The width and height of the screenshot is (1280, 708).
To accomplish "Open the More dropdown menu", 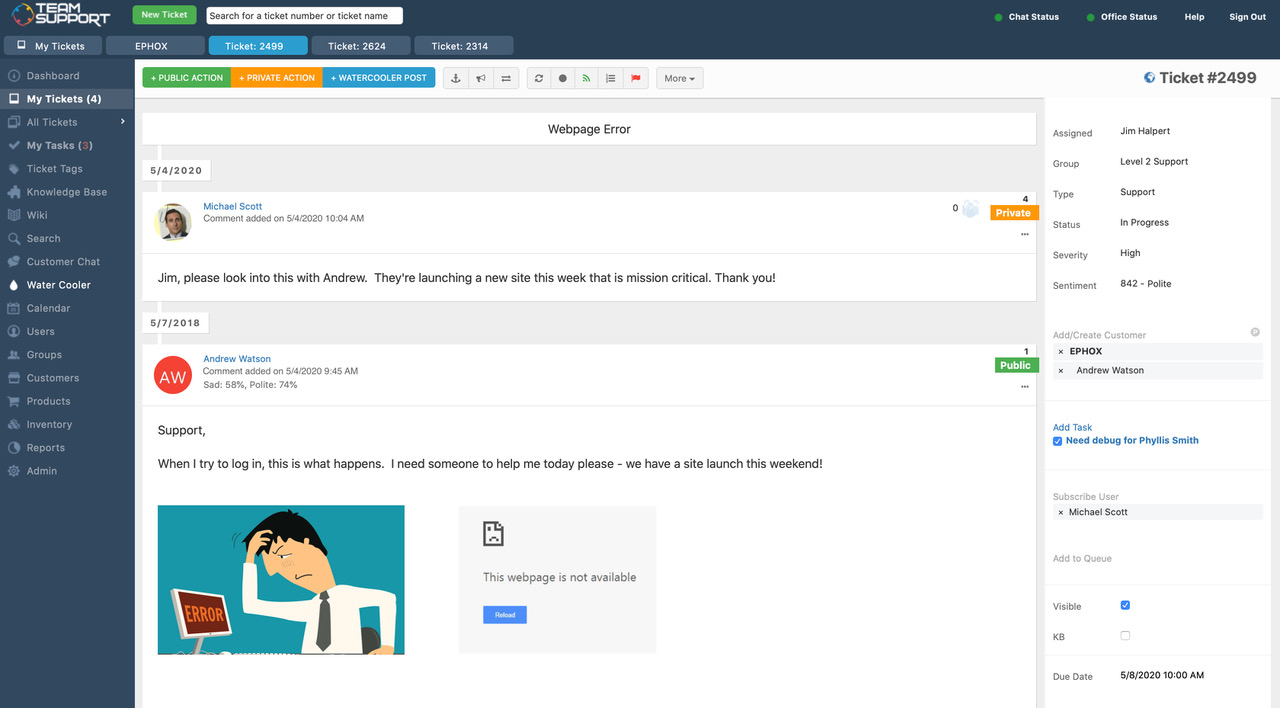I will coord(680,78).
